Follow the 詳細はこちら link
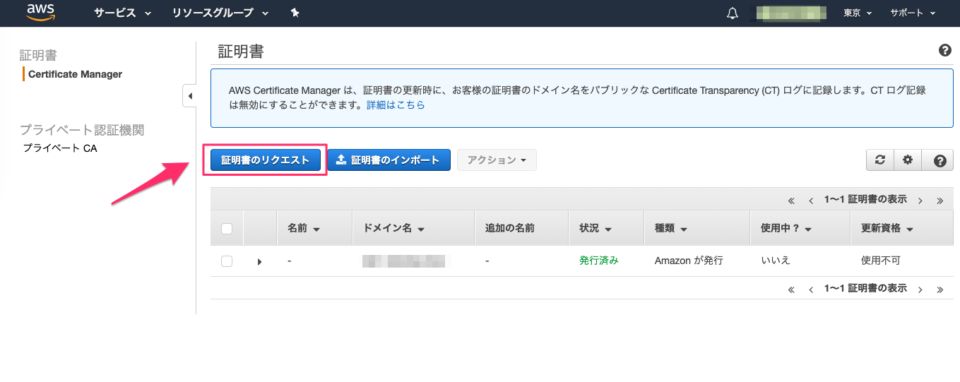 395,105
